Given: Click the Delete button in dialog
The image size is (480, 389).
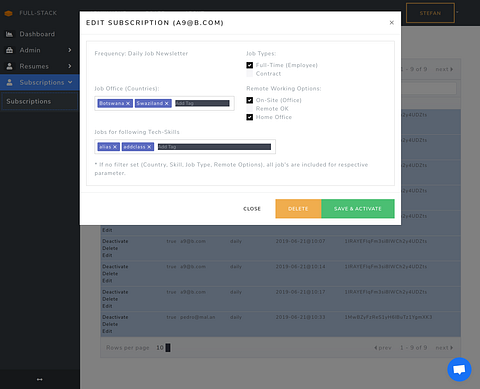Looking at the screenshot, I should (x=298, y=209).
